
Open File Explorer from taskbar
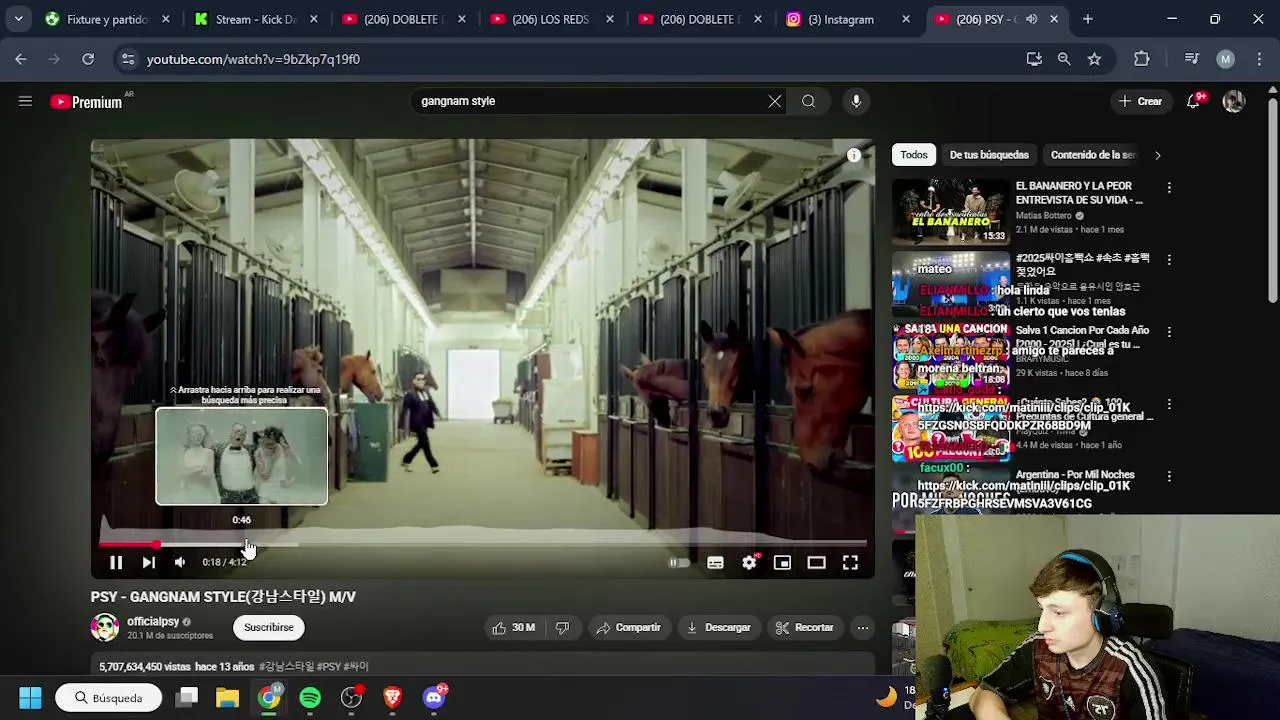coord(227,698)
